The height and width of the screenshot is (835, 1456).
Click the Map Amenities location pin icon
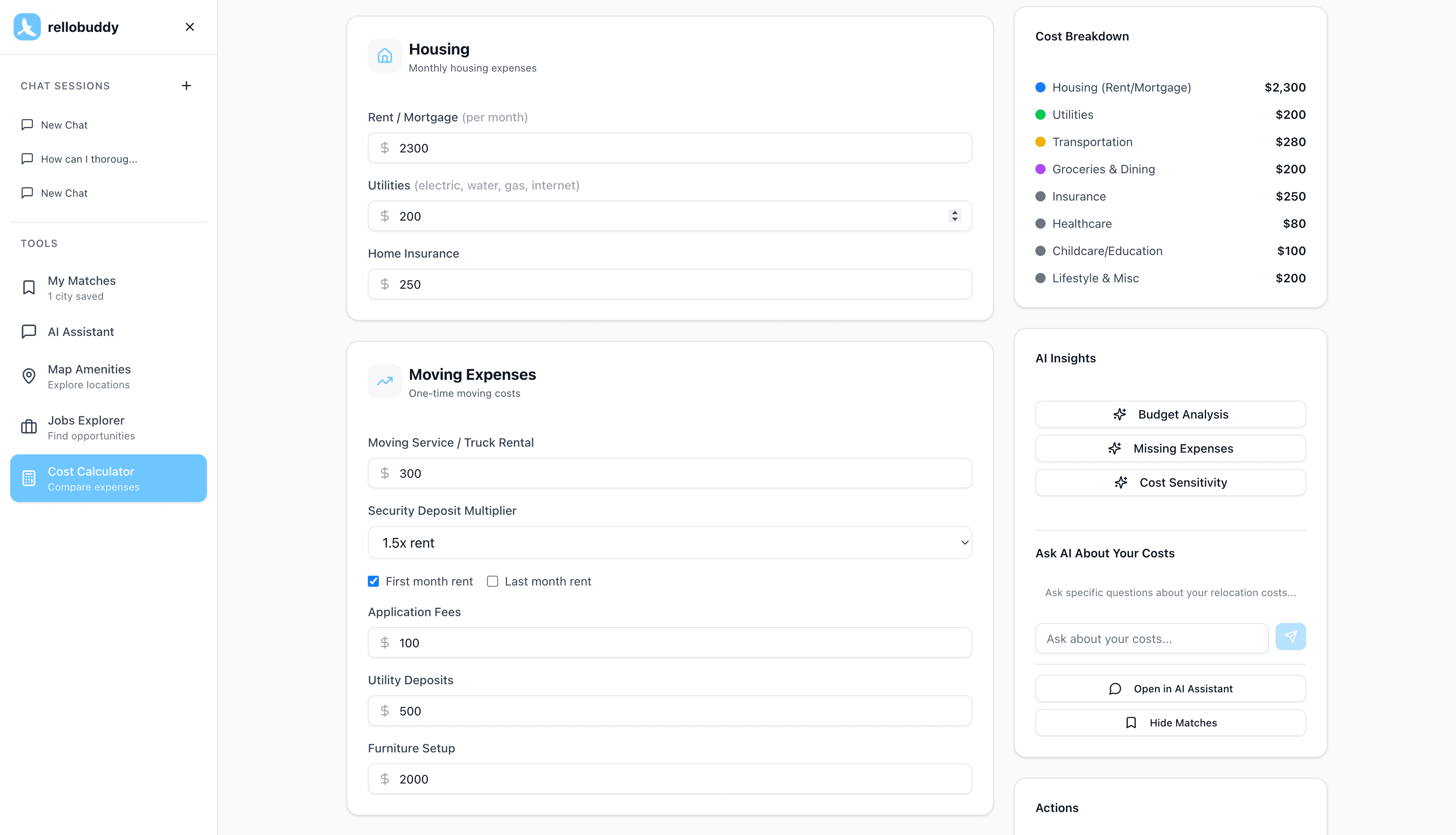coord(29,376)
